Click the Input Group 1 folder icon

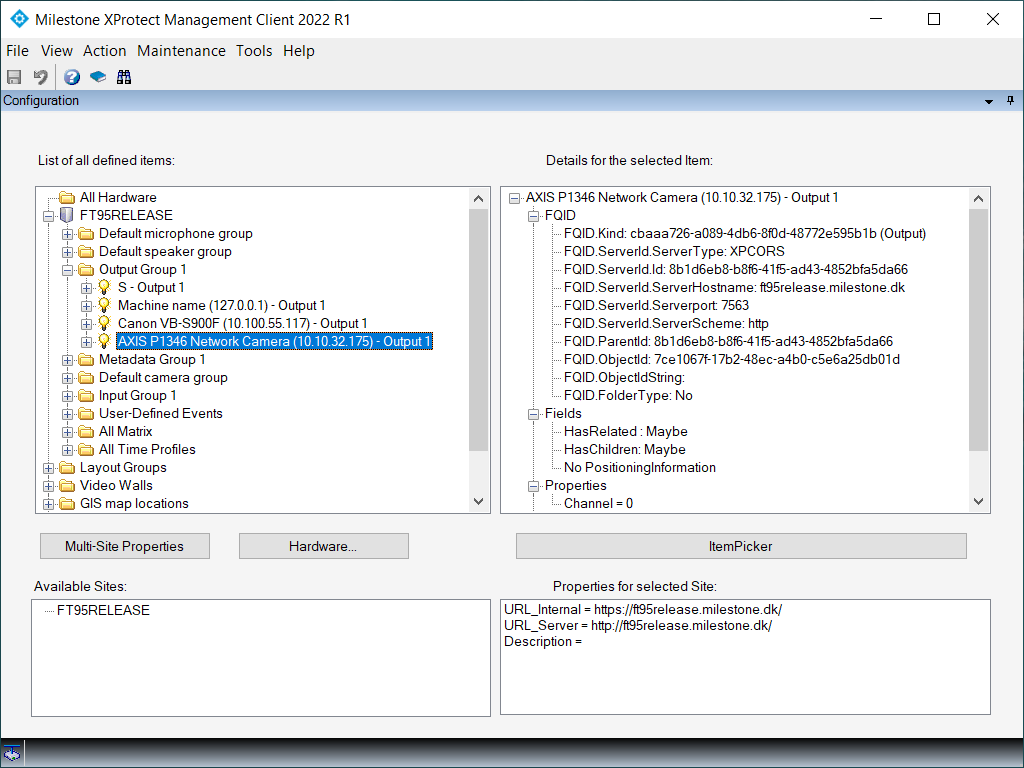tap(86, 395)
